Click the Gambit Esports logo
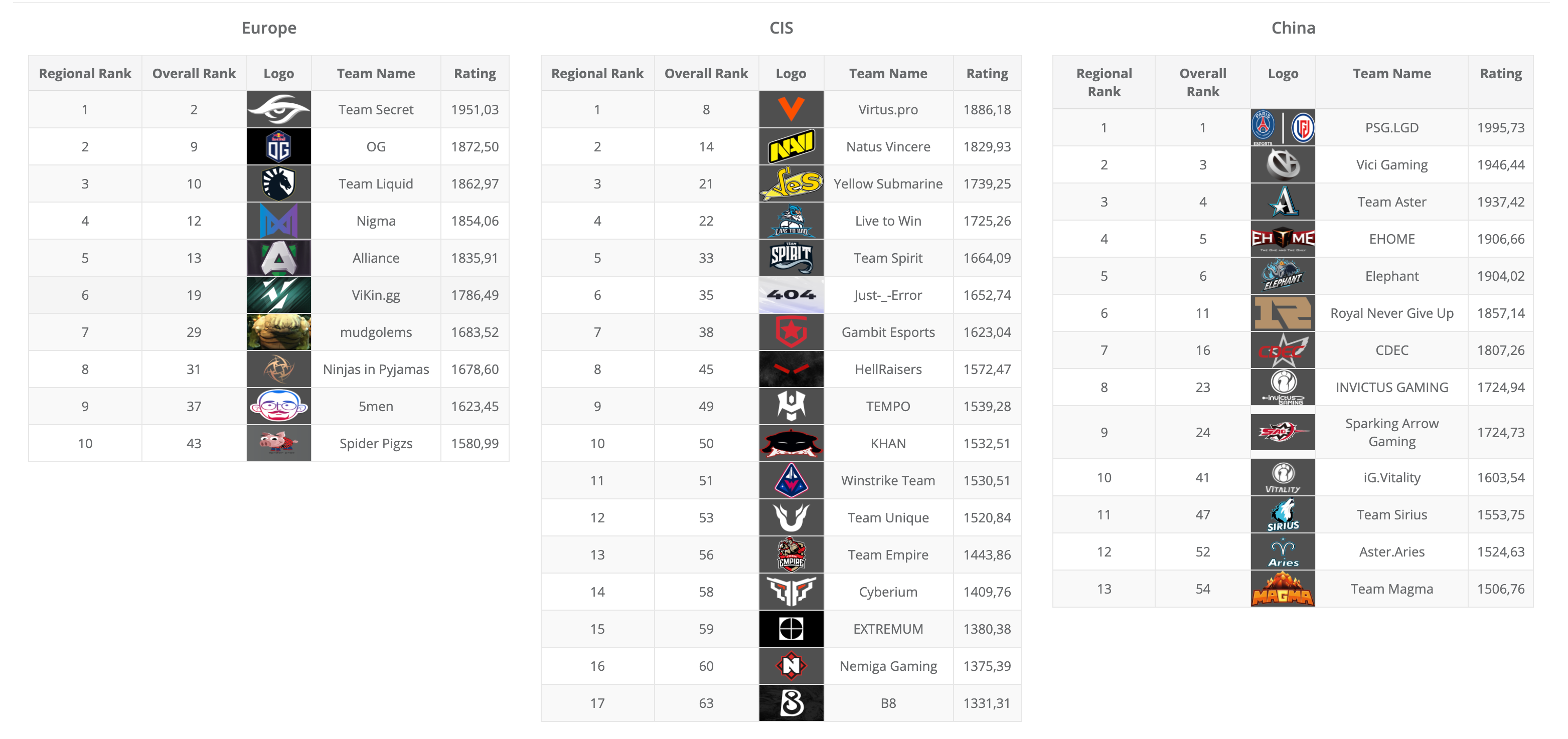Image resolution: width=1568 pixels, height=739 pixels. pyautogui.click(x=791, y=332)
